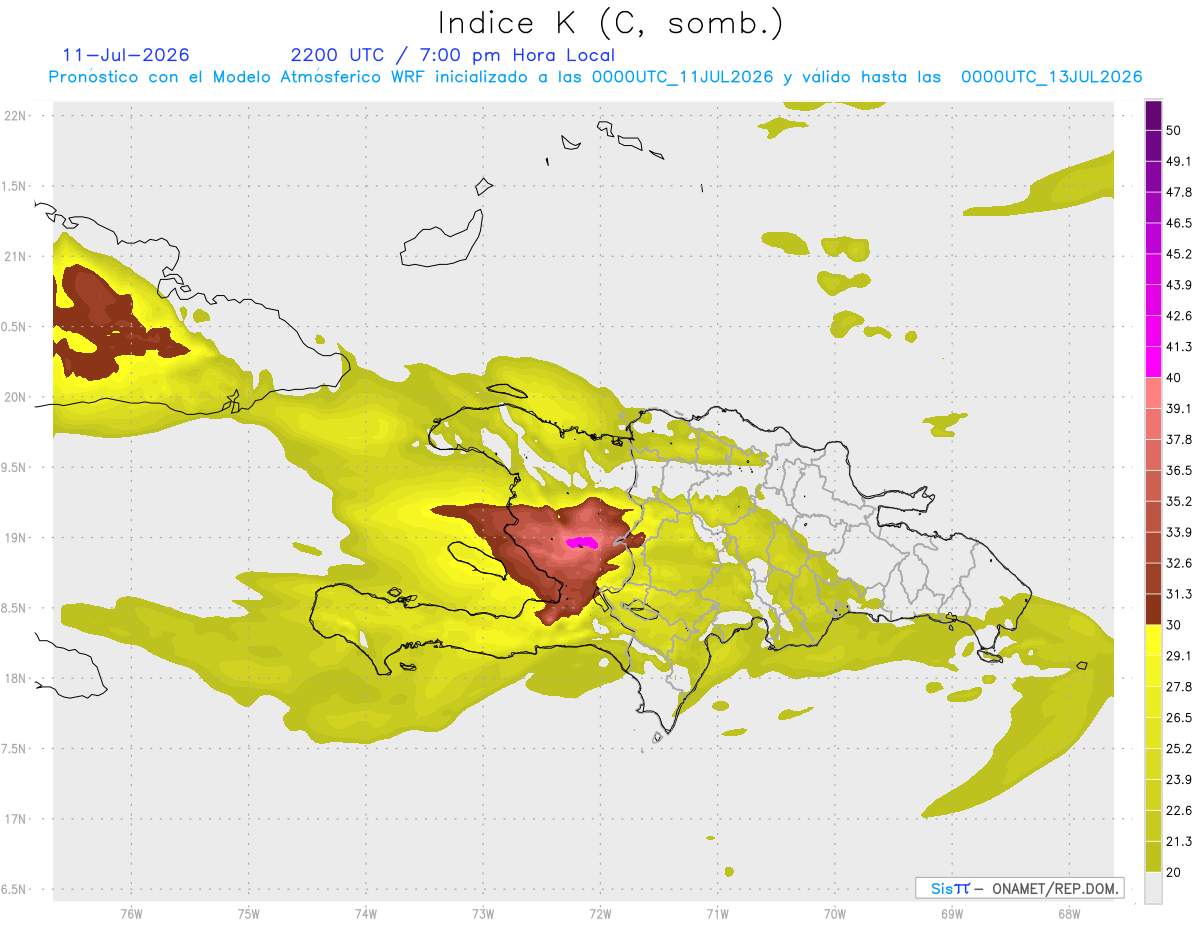This screenshot has width=1200, height=927.
Task: Click the latitude axis label "18N"
Action: click(15, 678)
